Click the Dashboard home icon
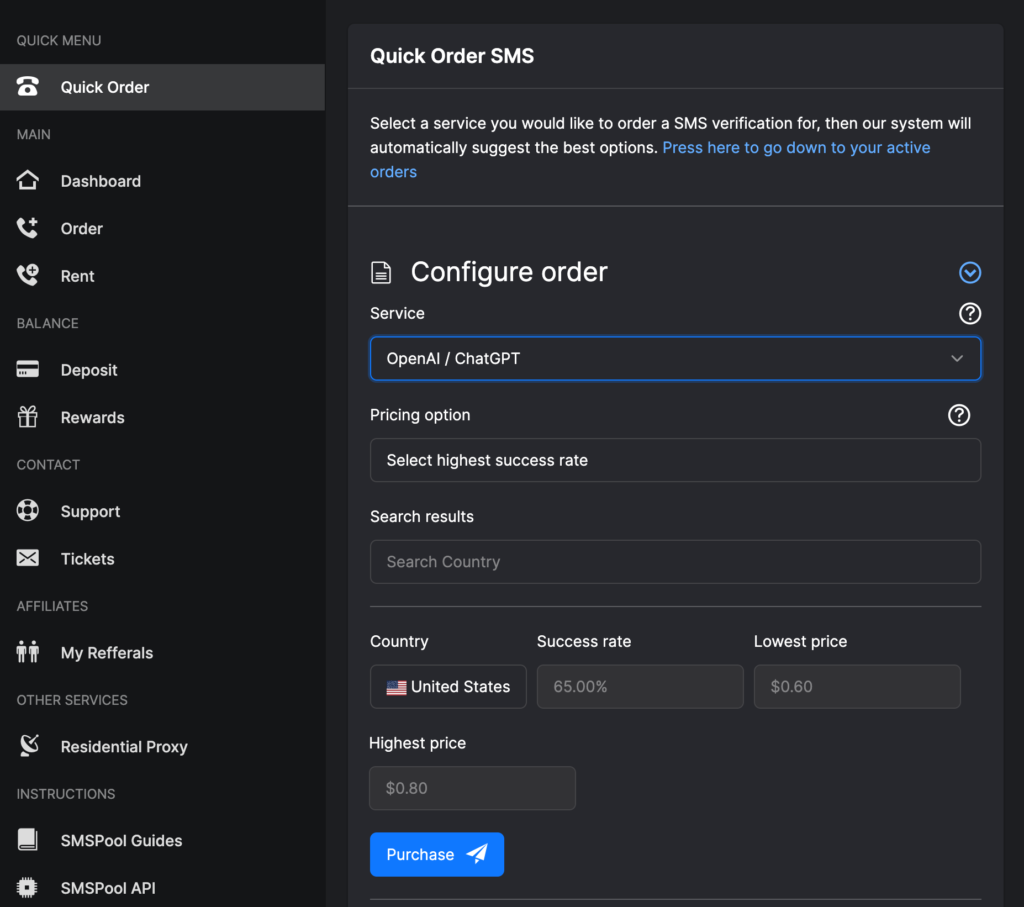The height and width of the screenshot is (907, 1024). pyautogui.click(x=27, y=180)
